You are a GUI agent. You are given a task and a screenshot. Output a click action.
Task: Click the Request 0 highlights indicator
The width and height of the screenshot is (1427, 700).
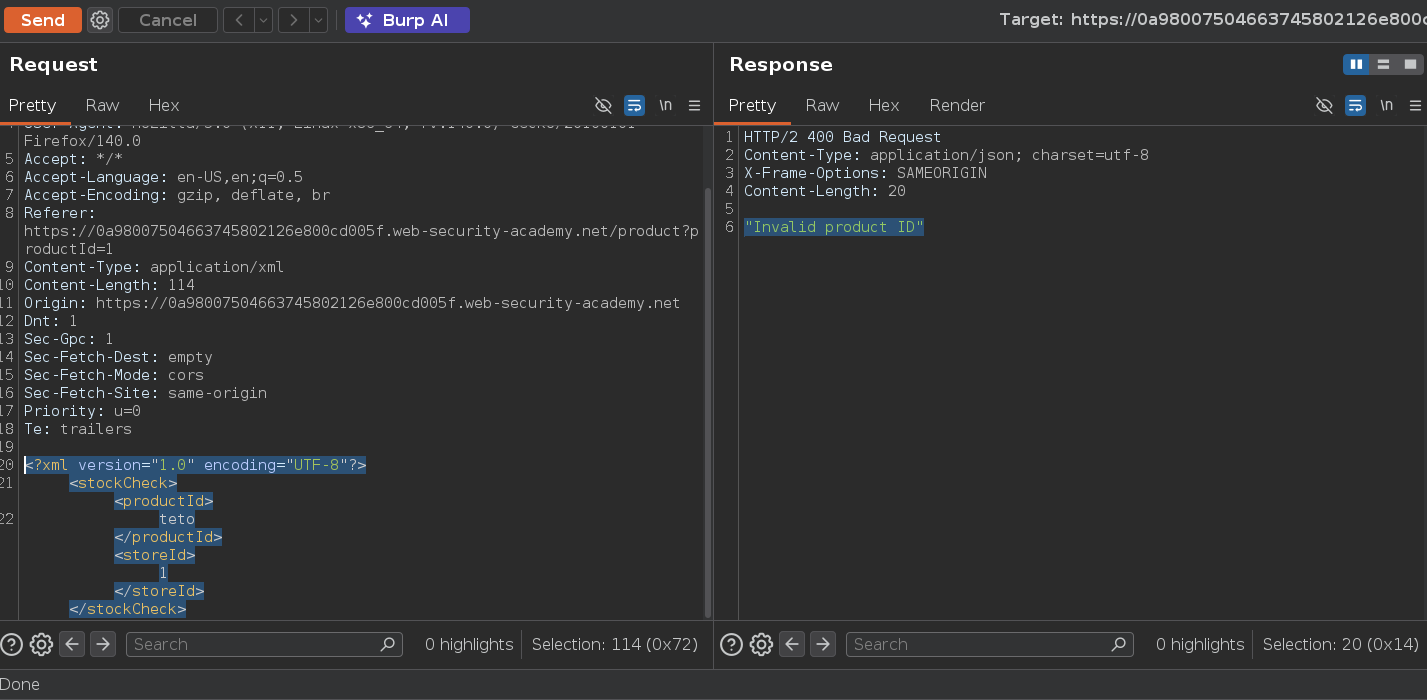click(x=469, y=645)
